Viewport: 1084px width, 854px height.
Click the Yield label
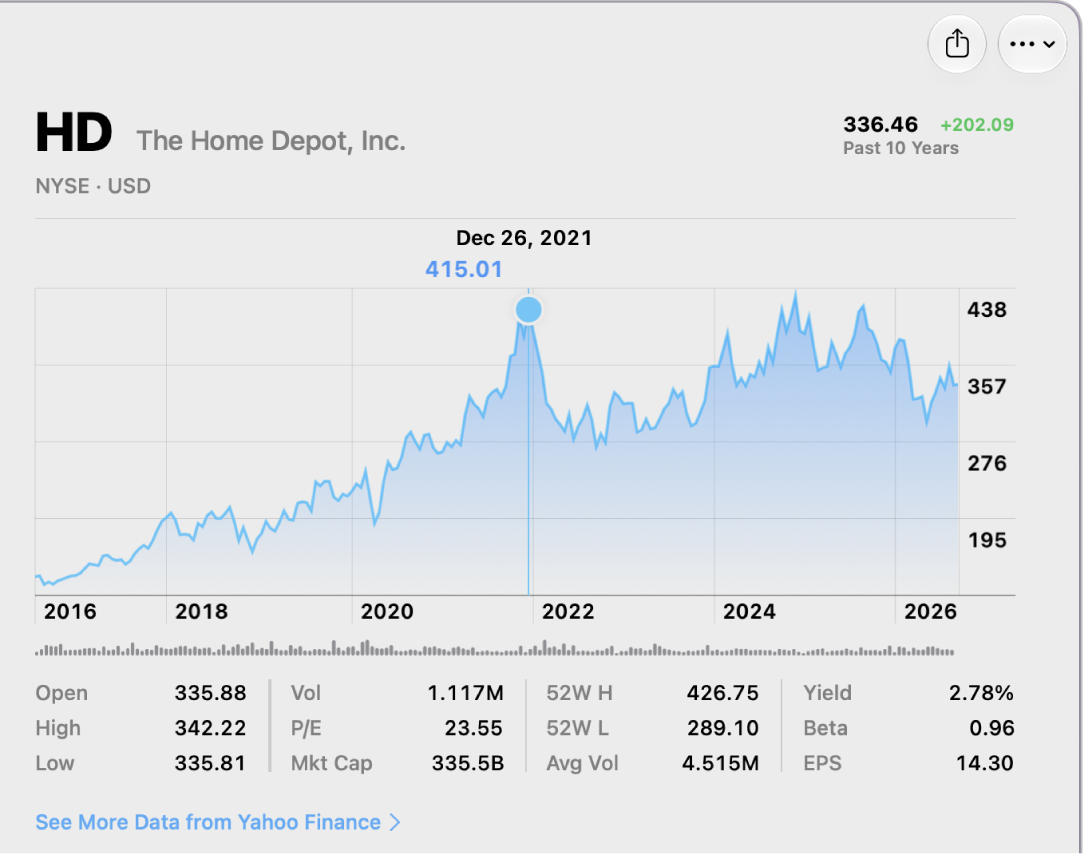(x=828, y=693)
